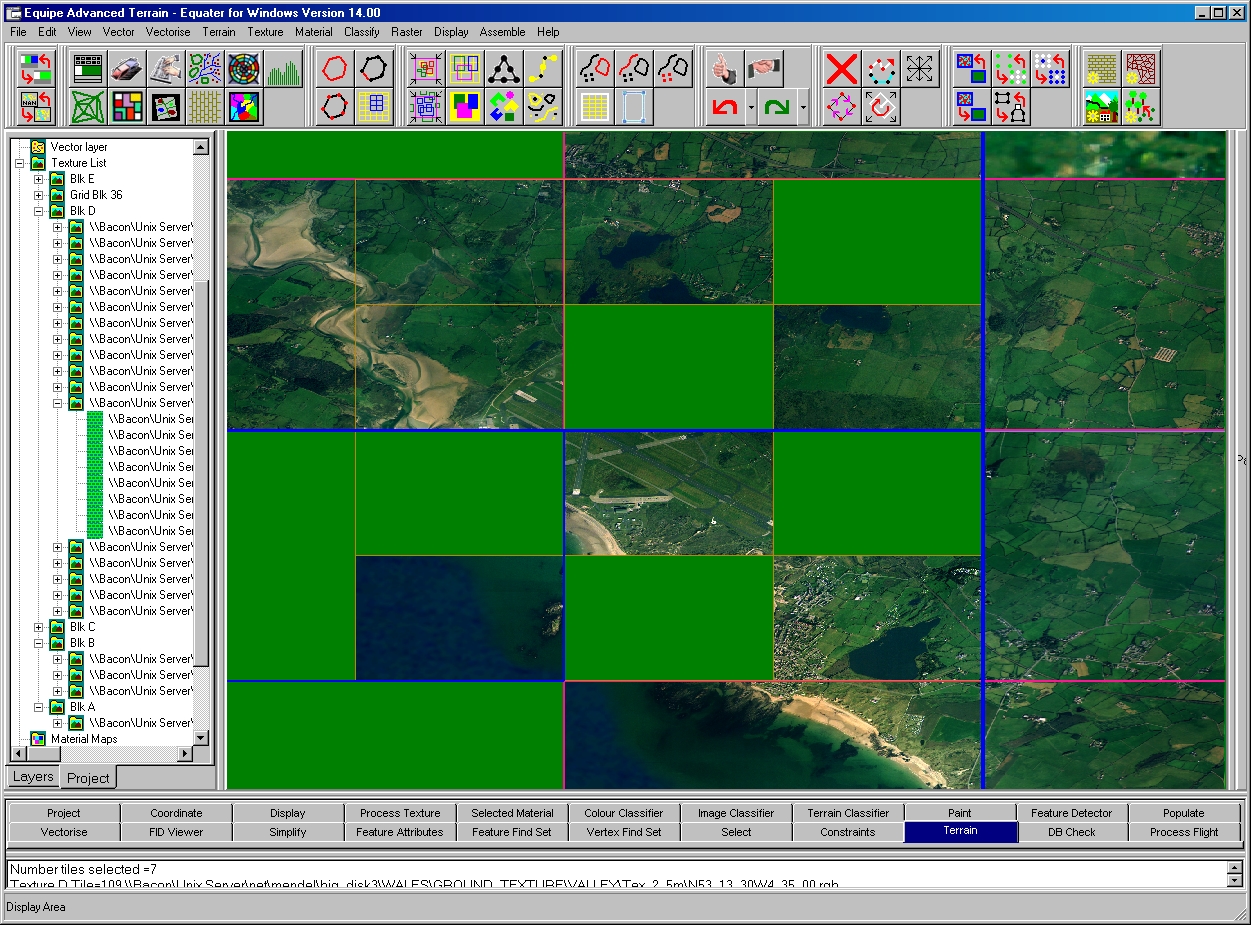Switch to the Layers tab
1251x925 pixels.
(32, 777)
